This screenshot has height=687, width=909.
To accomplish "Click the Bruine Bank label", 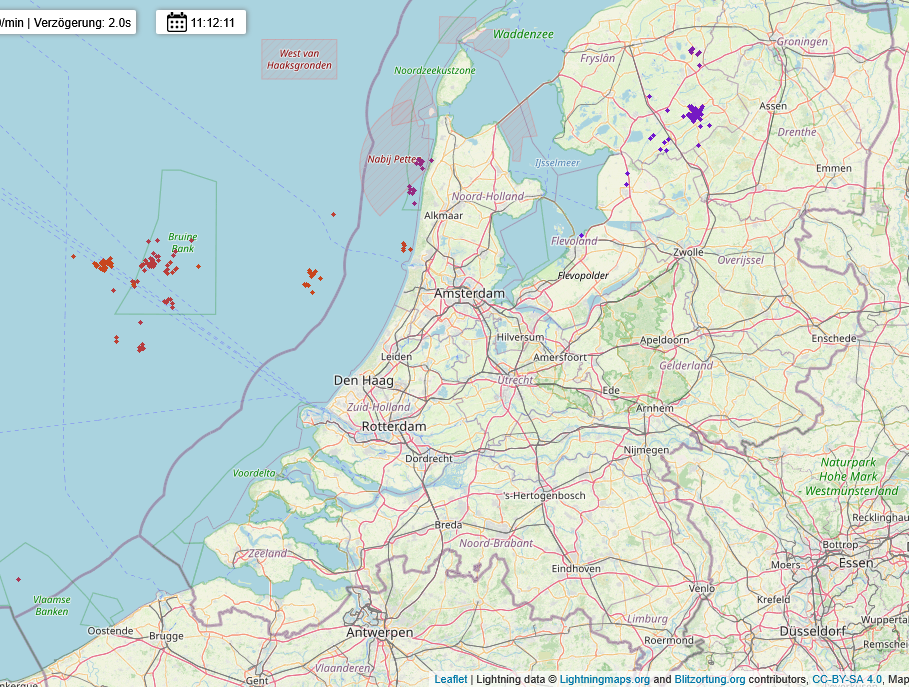I will pos(183,242).
